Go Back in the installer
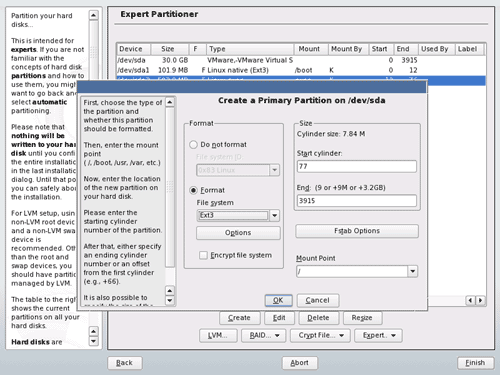Viewport: 500px width, 375px height. click(125, 363)
